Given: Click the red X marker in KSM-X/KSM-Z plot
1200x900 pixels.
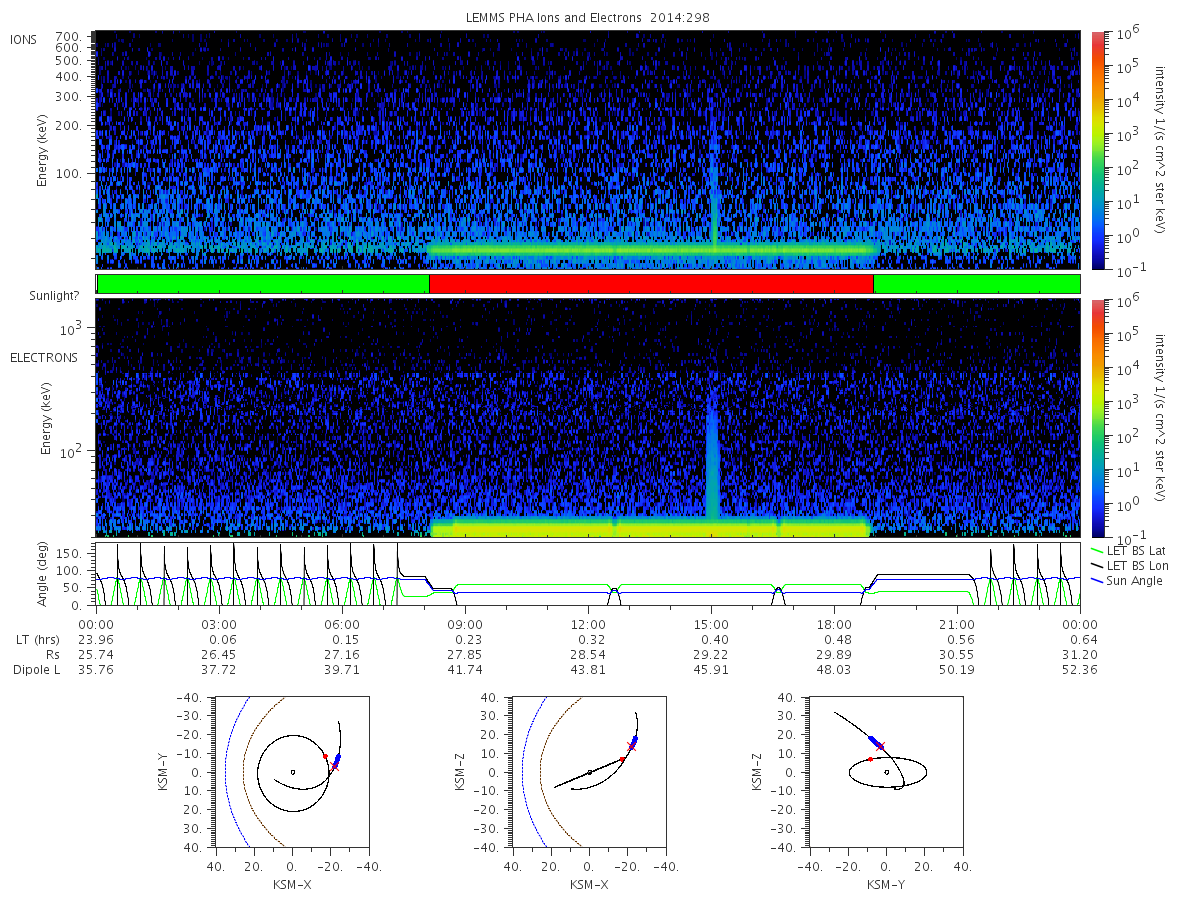Looking at the screenshot, I should [631, 746].
